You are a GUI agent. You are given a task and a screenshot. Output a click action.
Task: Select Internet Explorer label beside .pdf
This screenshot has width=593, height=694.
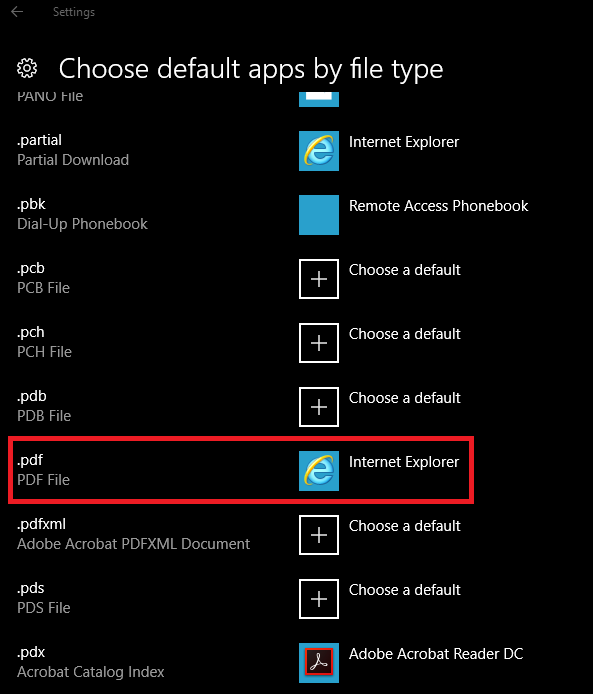[x=404, y=462]
